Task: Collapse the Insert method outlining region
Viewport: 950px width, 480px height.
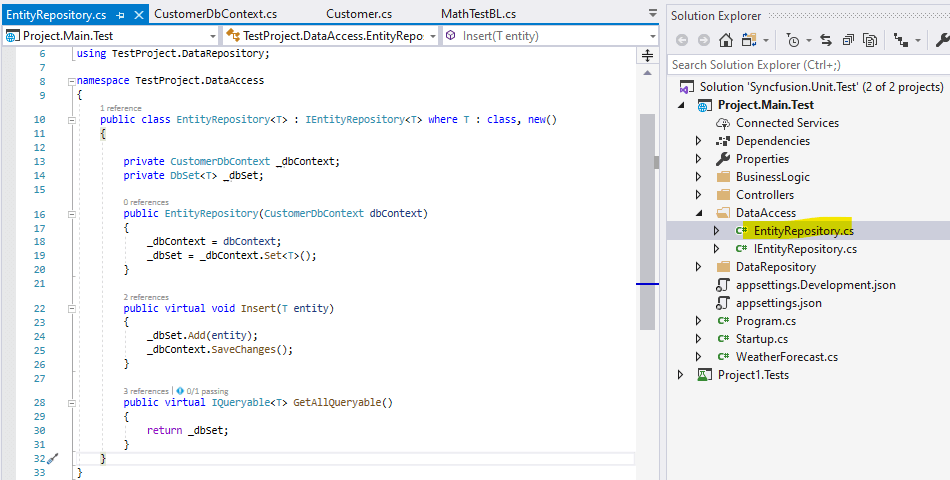Action: (70, 309)
